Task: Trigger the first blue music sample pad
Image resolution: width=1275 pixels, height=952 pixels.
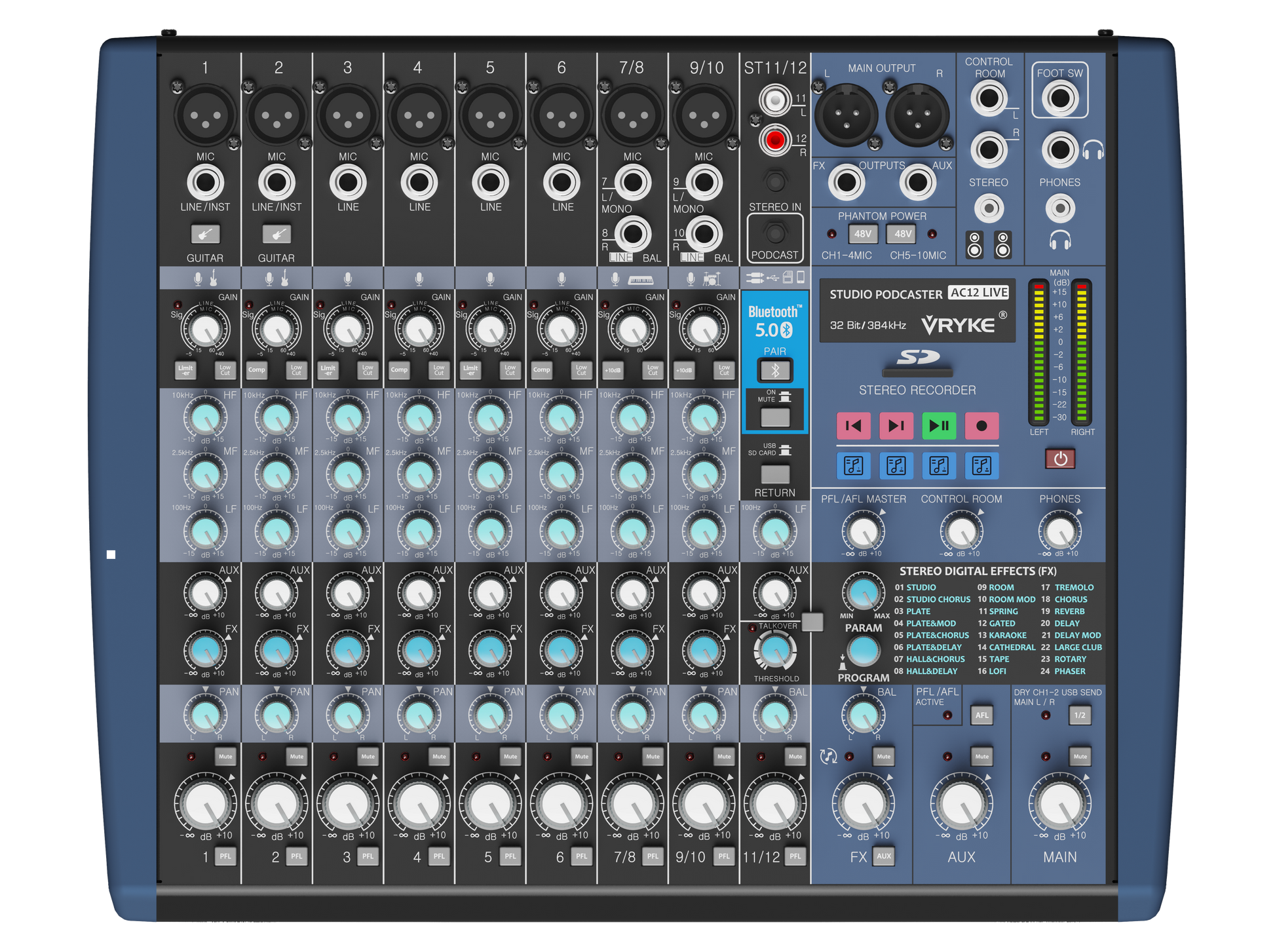Action: click(853, 466)
